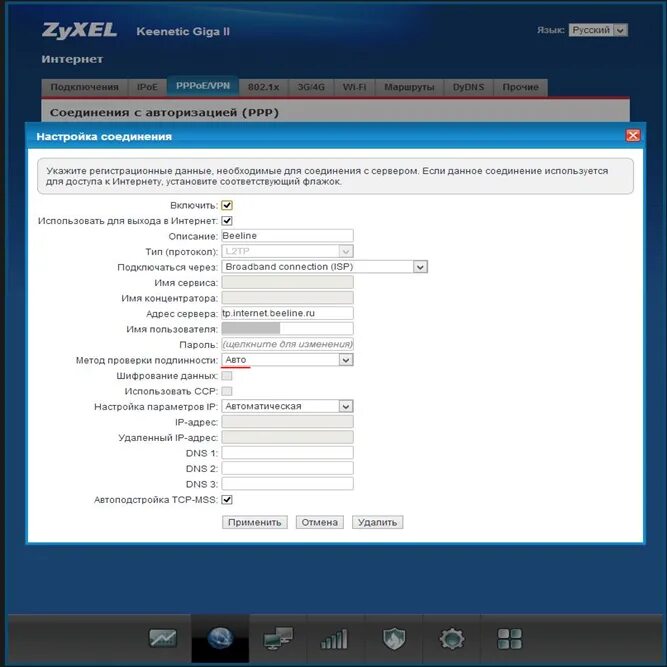This screenshot has height=667, width=667.
Task: Close the connection settings dialog
Action: (x=633, y=136)
